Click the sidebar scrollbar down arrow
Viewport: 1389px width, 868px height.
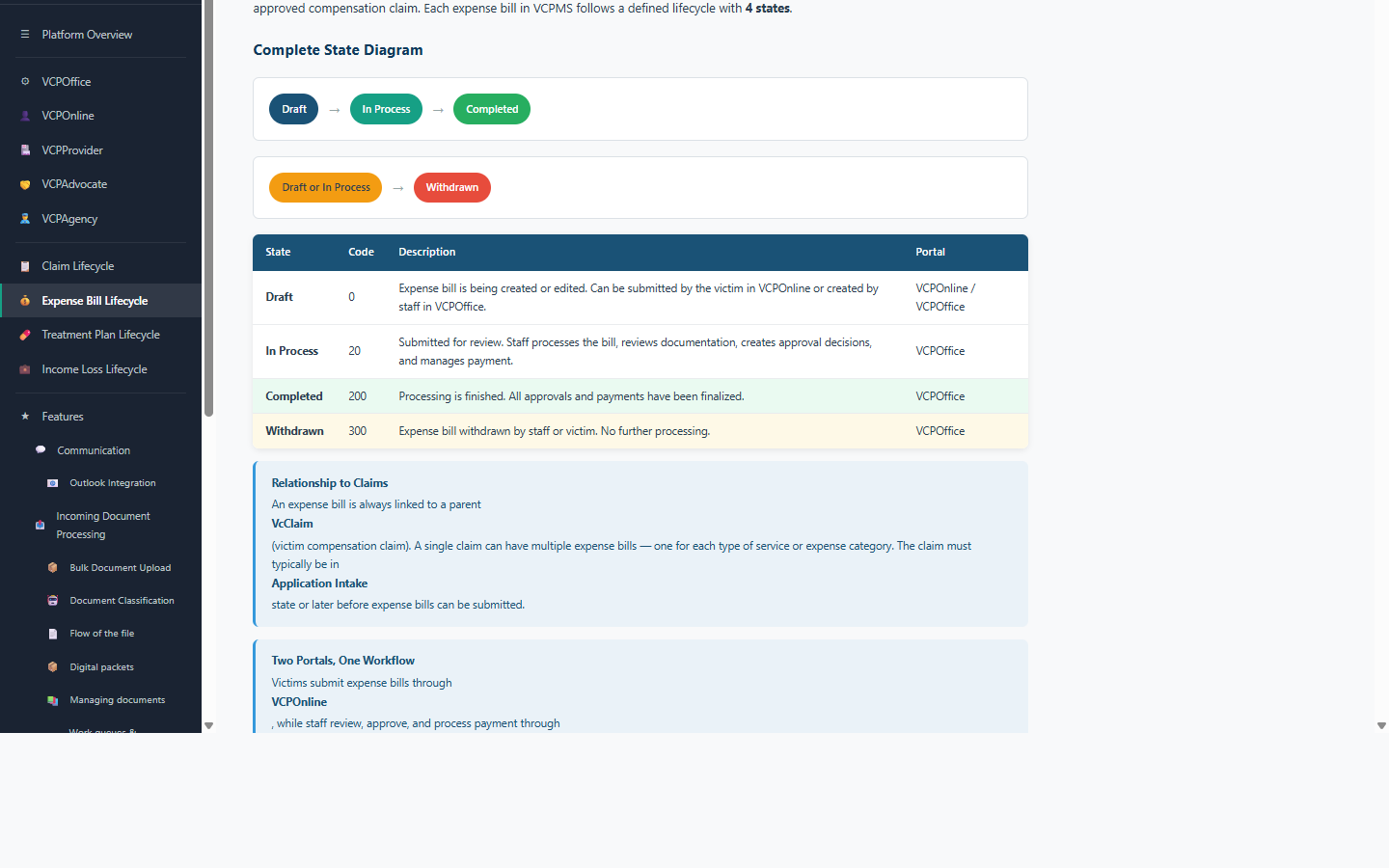[208, 724]
